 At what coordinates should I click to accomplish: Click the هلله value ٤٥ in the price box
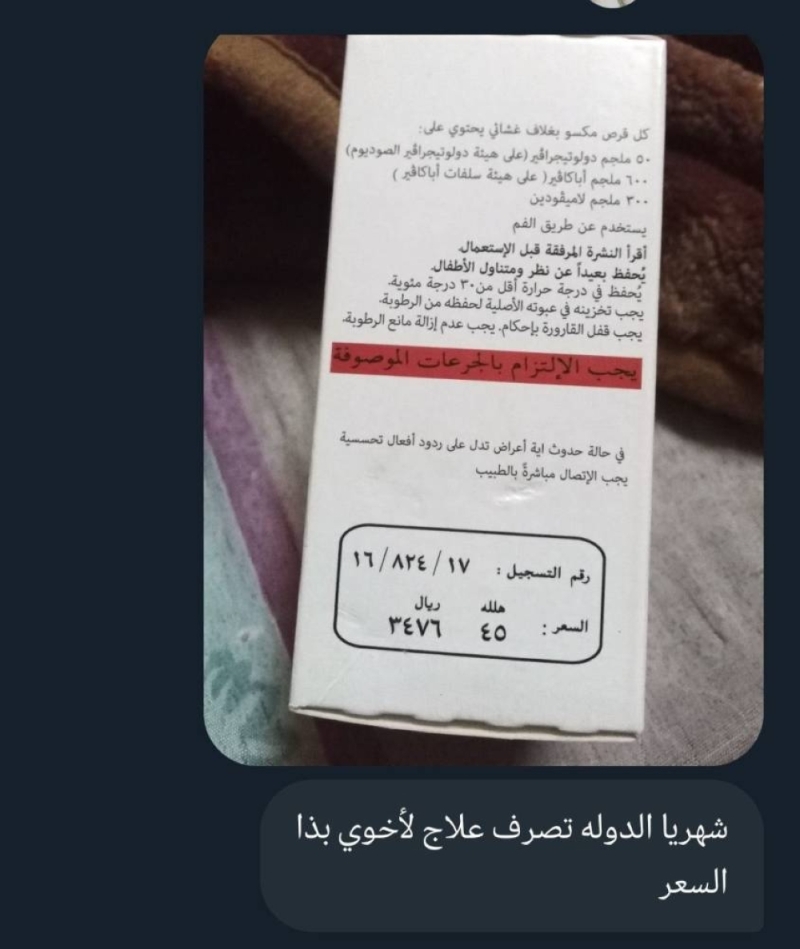493,632
